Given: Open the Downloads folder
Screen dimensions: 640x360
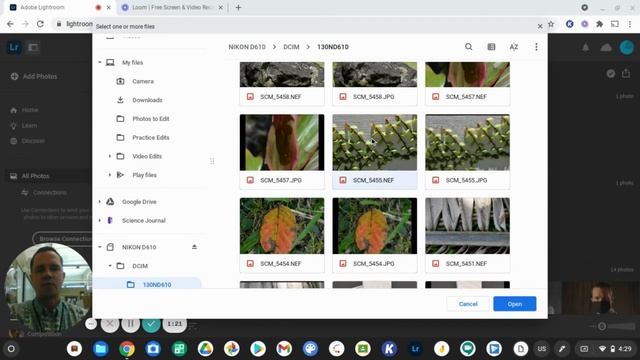Looking at the screenshot, I should (147, 100).
